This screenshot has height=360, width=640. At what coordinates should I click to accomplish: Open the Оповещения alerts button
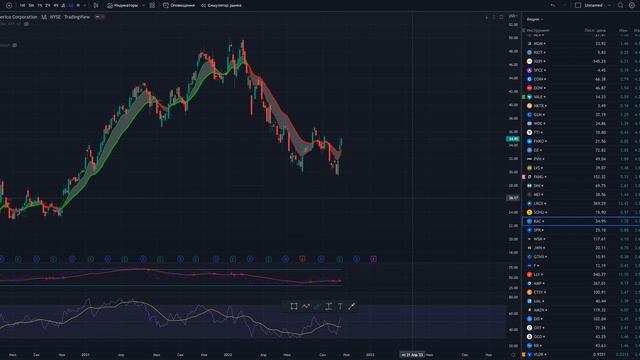pyautogui.click(x=179, y=5)
